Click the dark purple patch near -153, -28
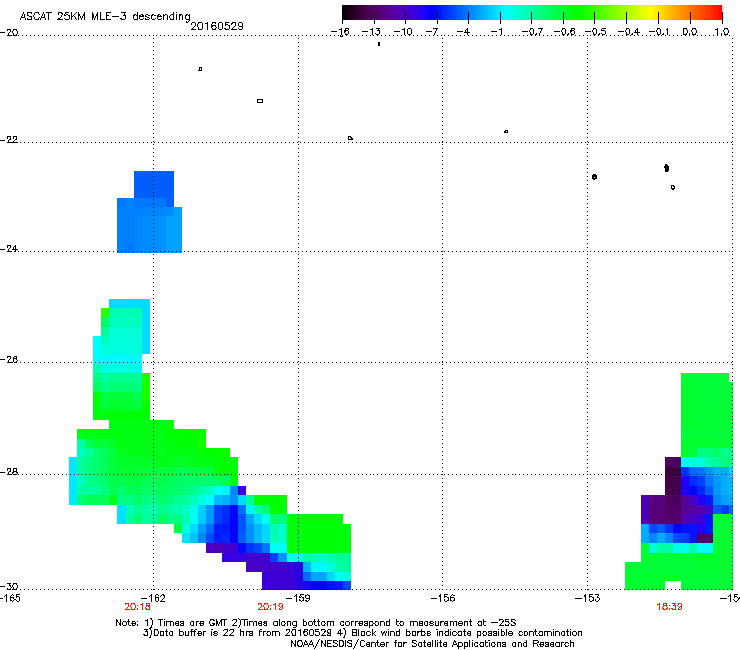Viewport: 740px width, 650px height. pyautogui.click(x=673, y=493)
